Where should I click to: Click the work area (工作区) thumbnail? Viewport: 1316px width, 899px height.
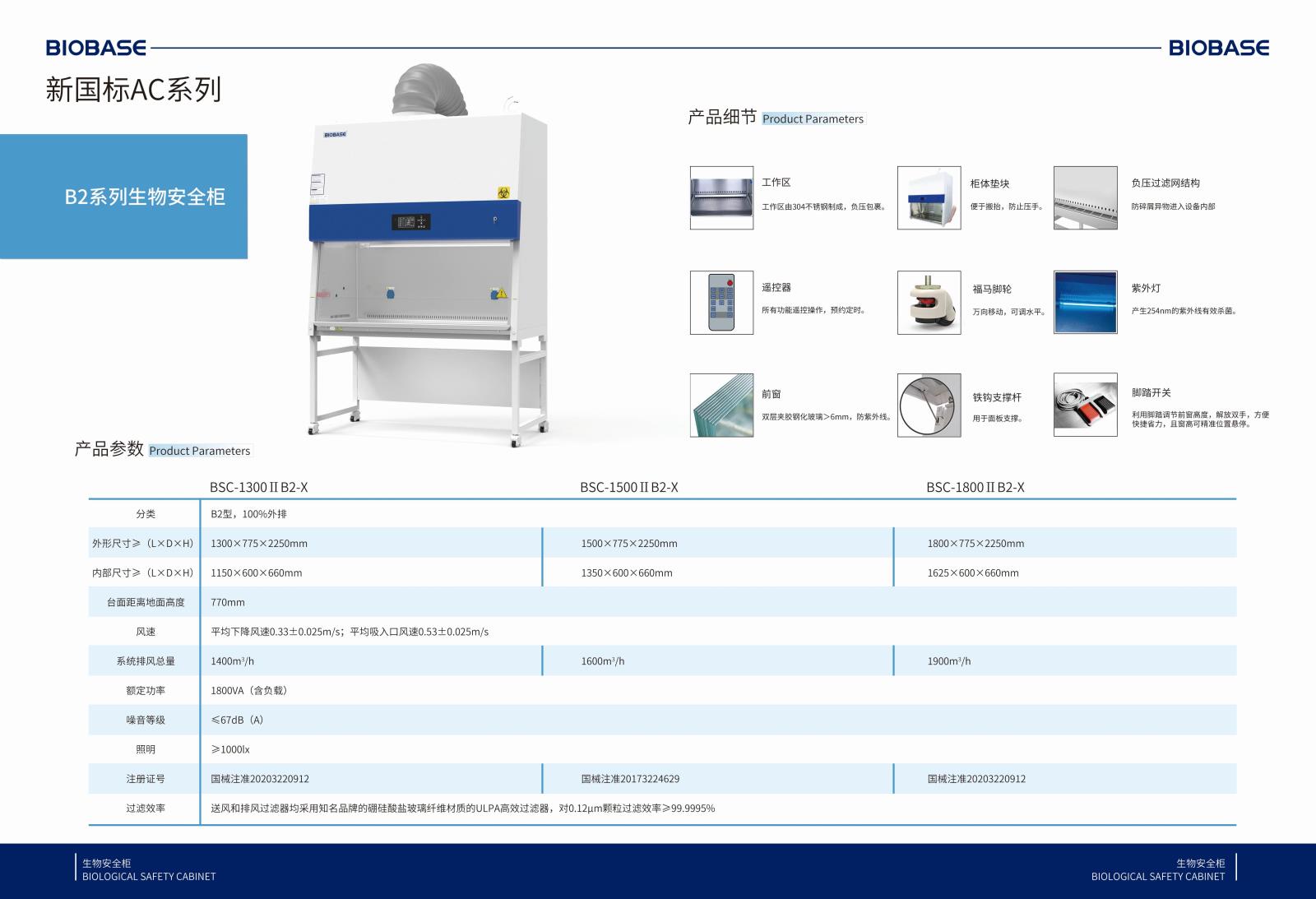[721, 197]
